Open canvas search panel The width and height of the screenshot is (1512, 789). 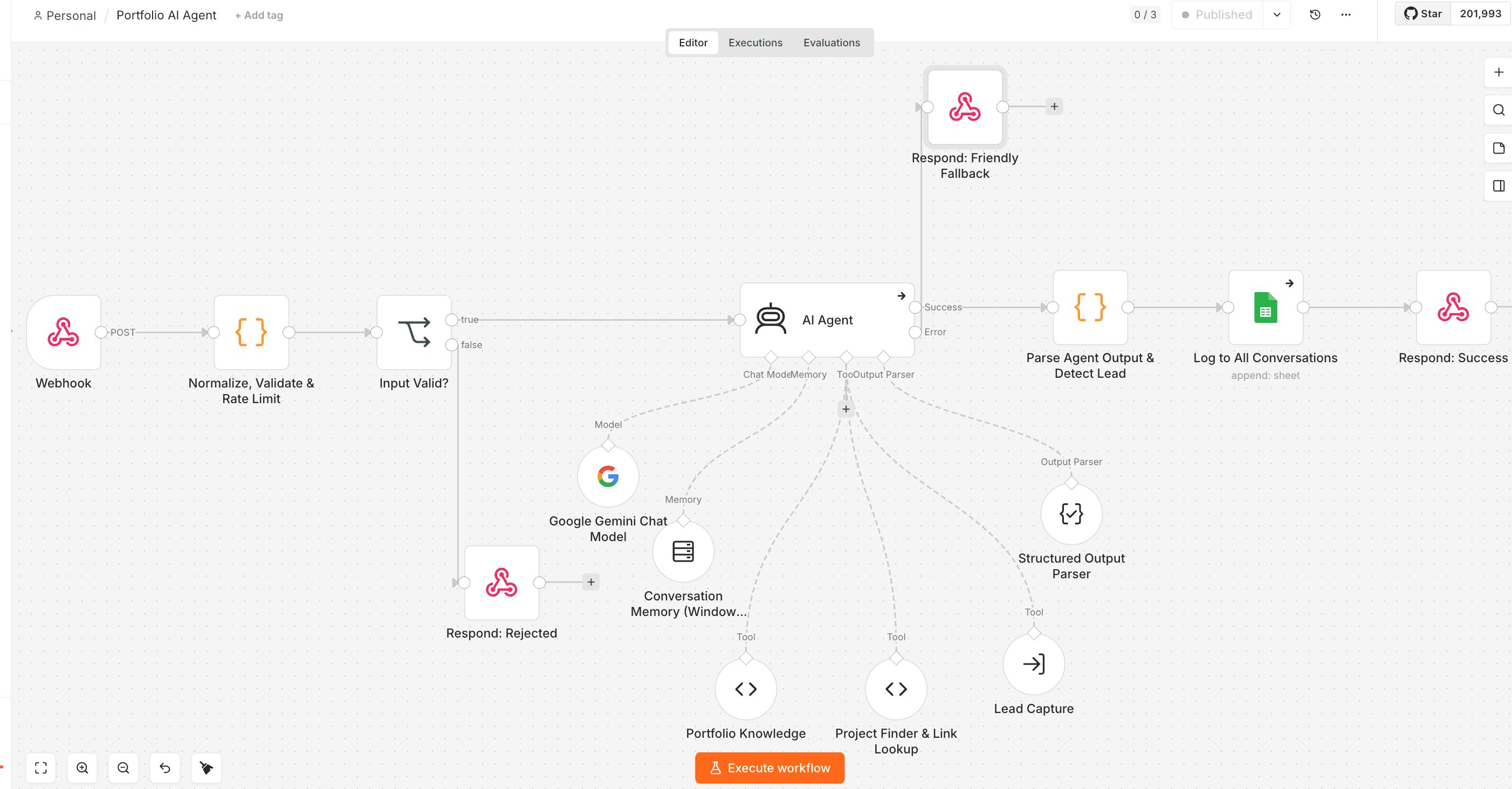(x=1499, y=110)
